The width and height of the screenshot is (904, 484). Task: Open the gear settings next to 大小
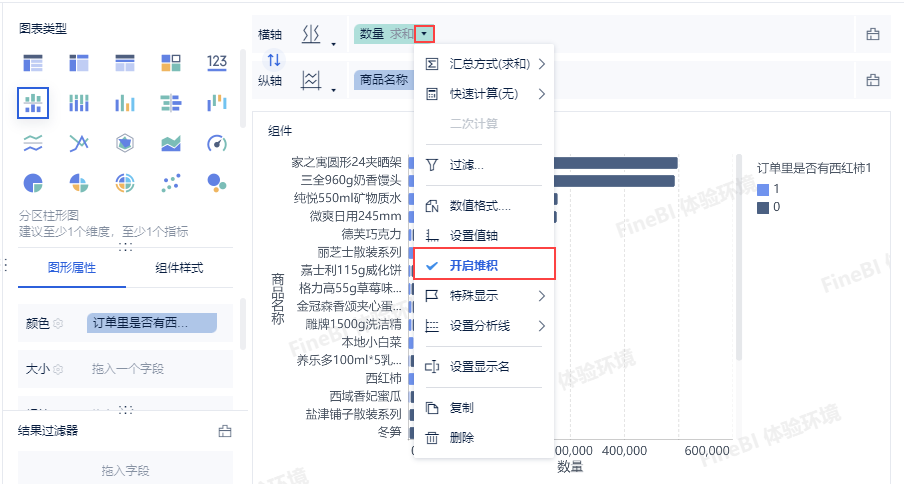click(x=58, y=369)
